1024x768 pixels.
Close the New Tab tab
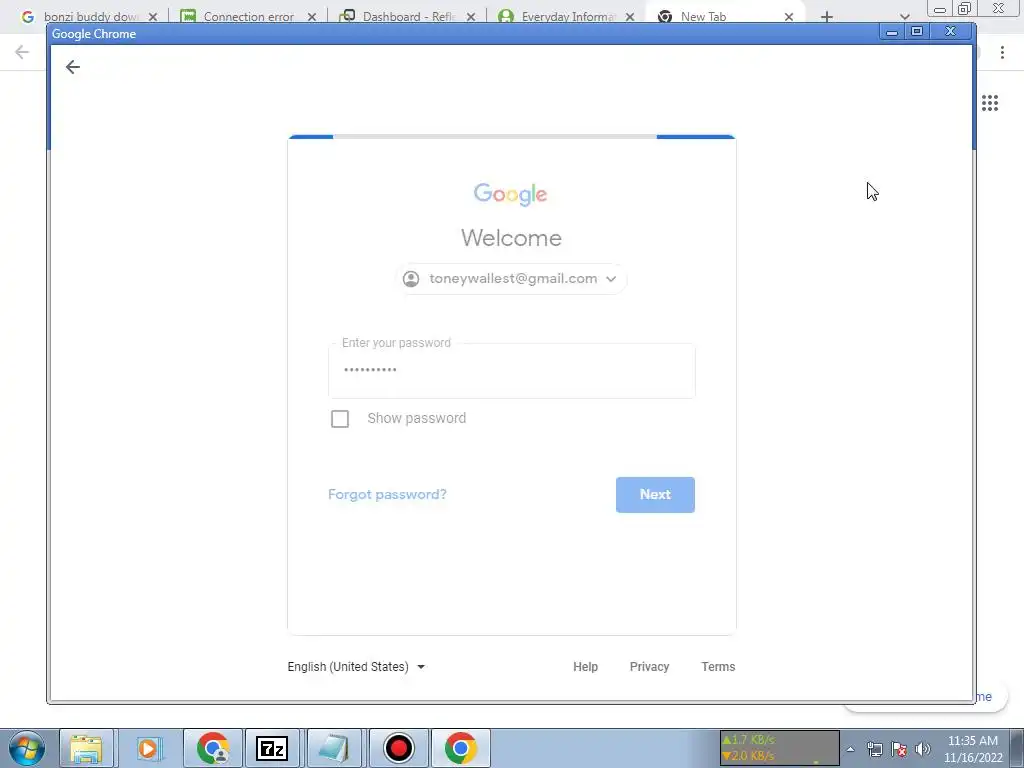[789, 16]
